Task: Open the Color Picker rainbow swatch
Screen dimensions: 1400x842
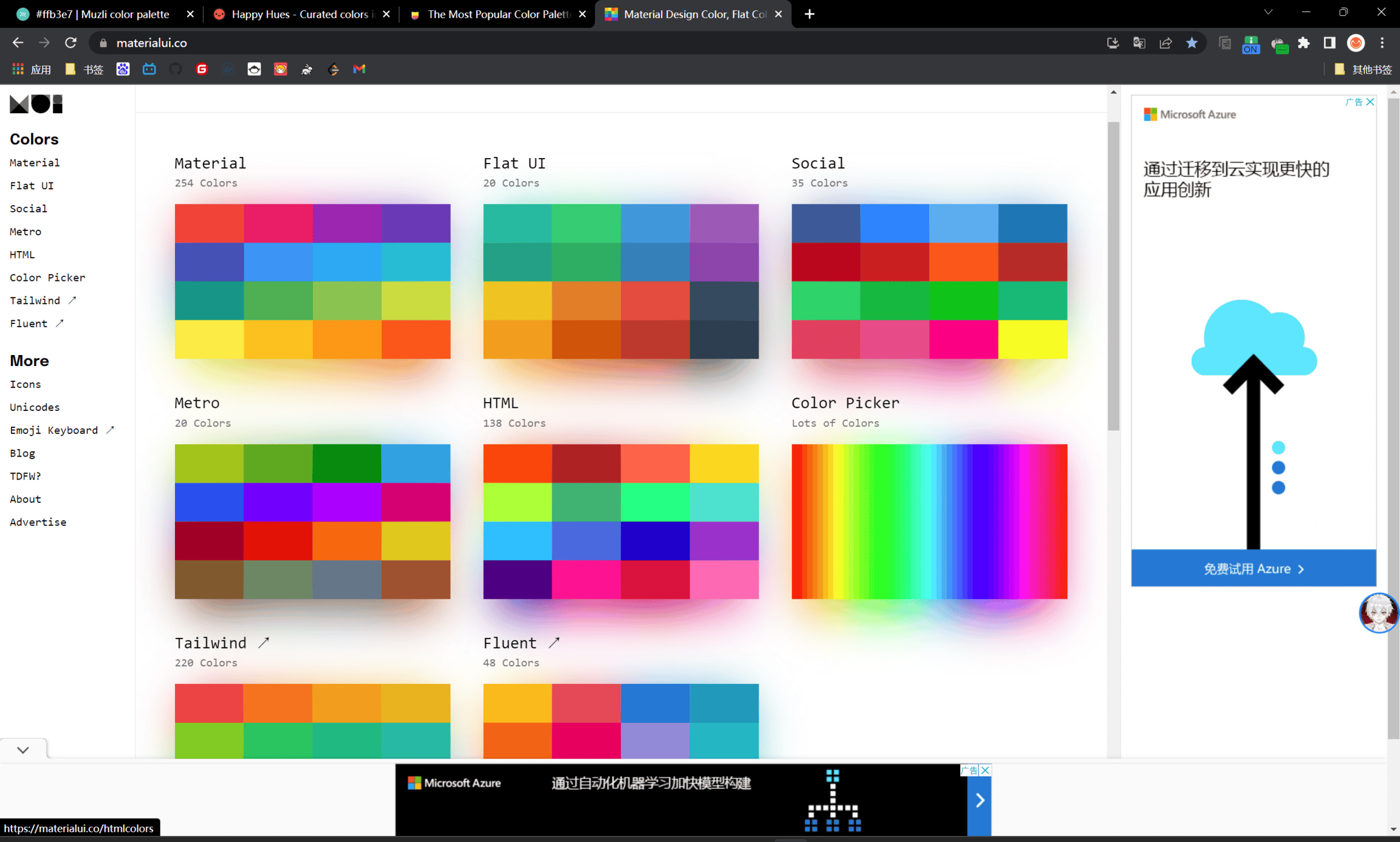Action: [x=928, y=521]
